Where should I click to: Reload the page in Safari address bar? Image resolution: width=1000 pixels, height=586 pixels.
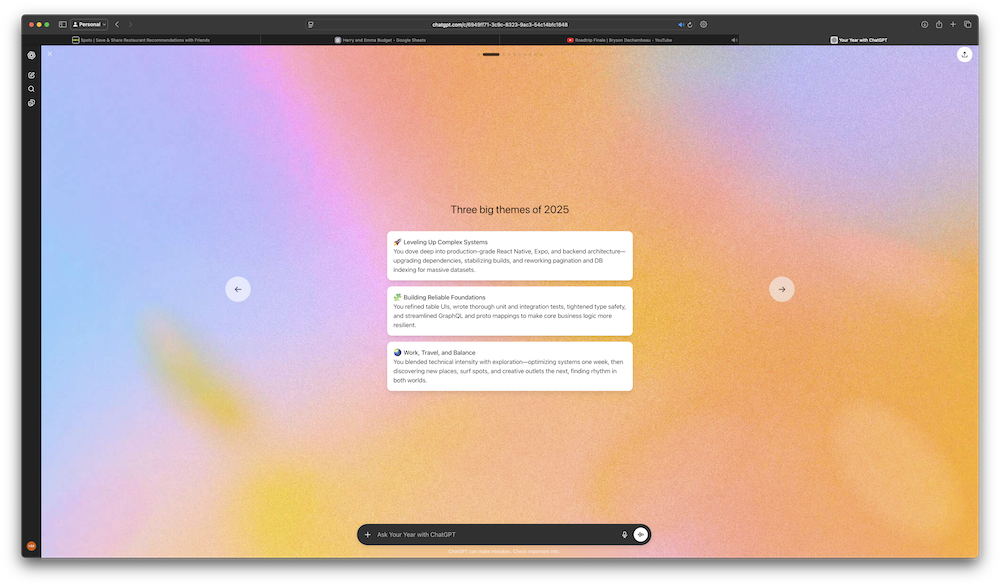point(690,24)
